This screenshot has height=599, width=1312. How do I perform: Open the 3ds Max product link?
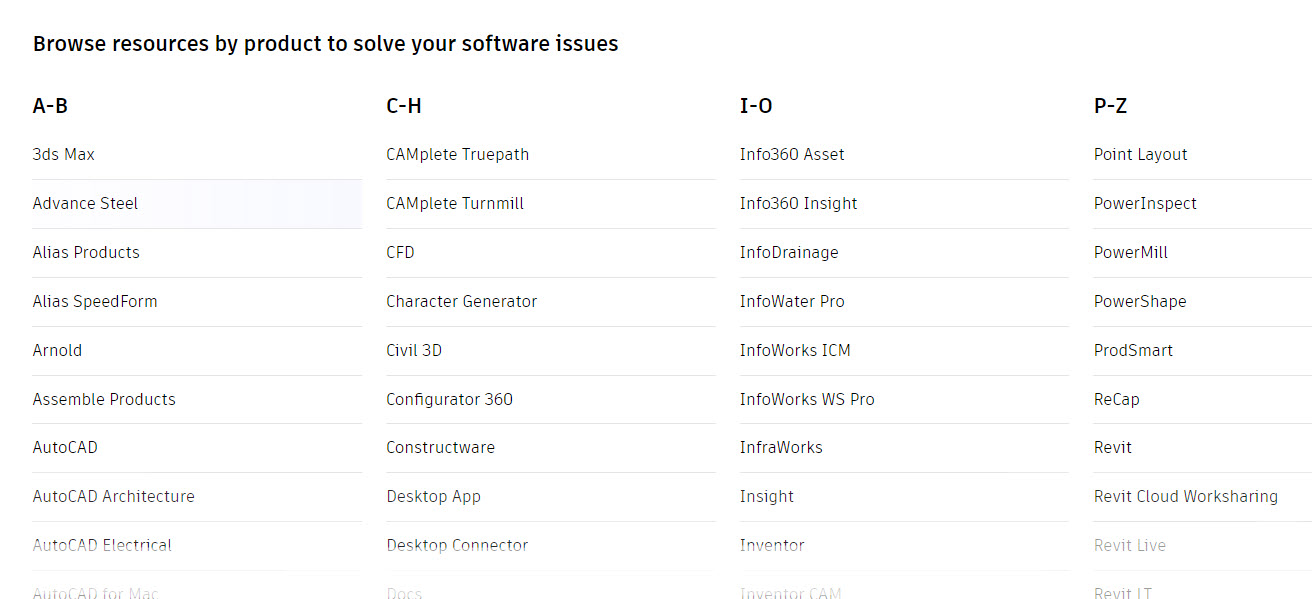pyautogui.click(x=64, y=154)
